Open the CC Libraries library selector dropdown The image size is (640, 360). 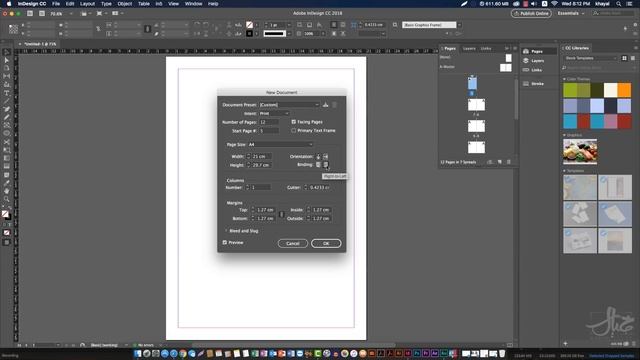pyautogui.click(x=591, y=58)
